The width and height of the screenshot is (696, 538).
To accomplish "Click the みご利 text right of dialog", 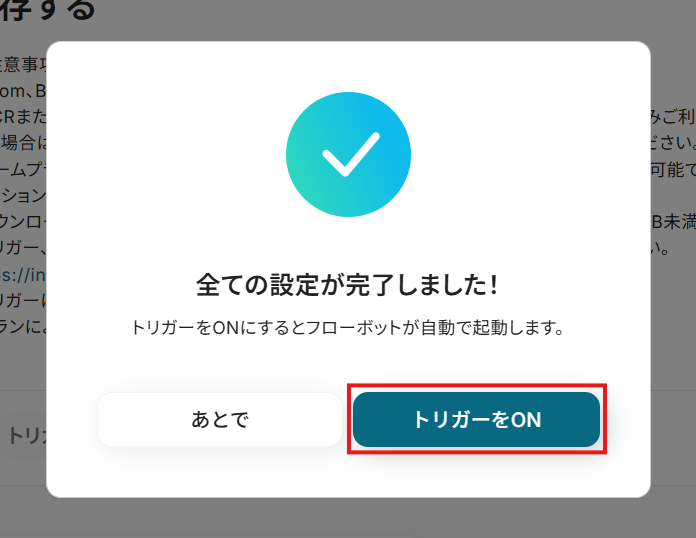I will (x=673, y=117).
